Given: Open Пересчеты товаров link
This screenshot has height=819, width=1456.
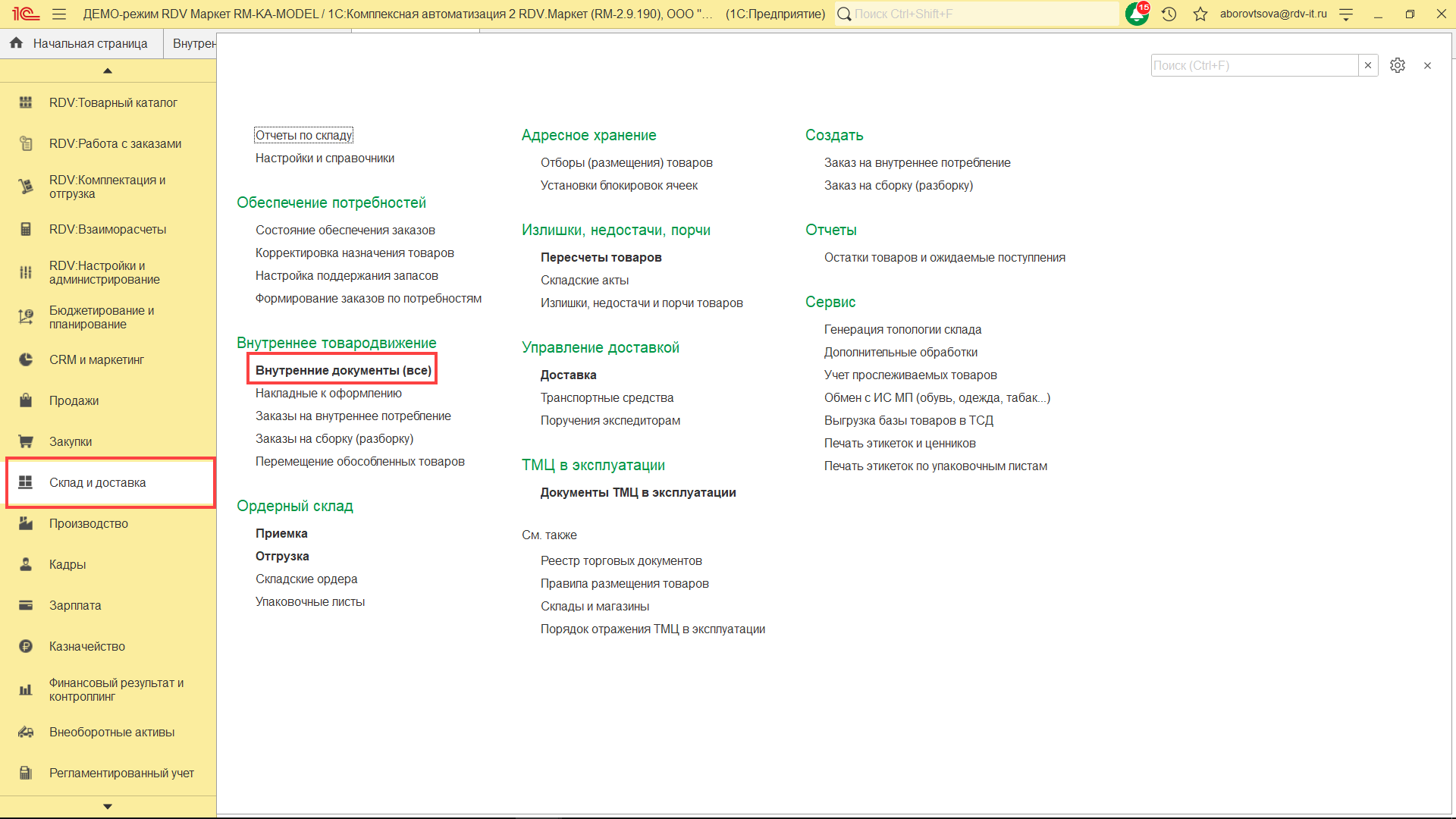Looking at the screenshot, I should [x=601, y=257].
